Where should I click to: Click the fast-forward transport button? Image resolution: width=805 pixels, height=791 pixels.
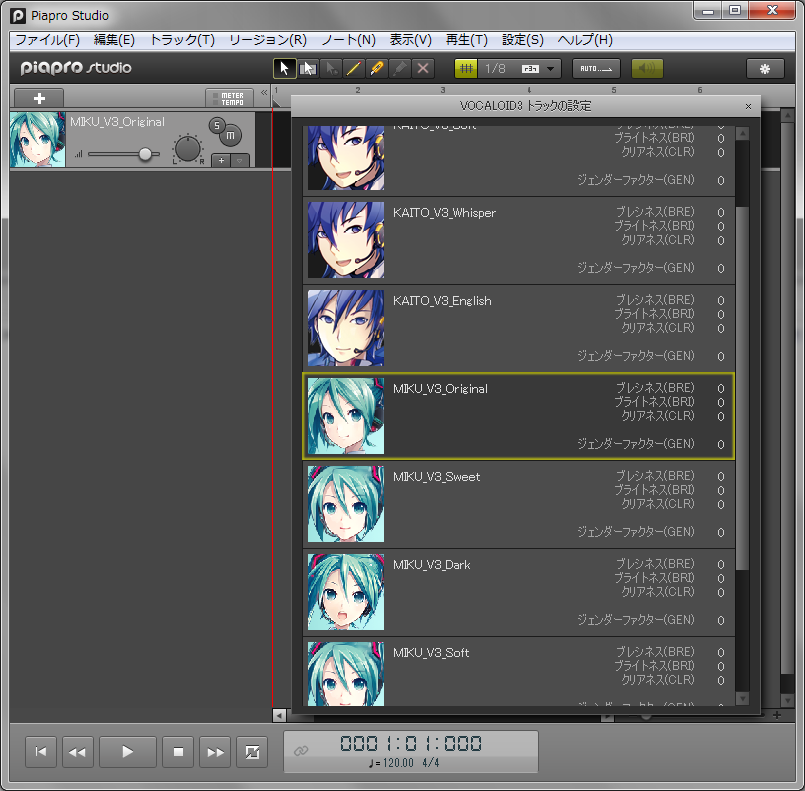(215, 752)
